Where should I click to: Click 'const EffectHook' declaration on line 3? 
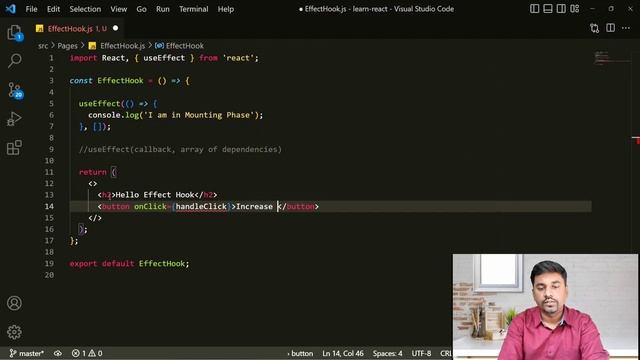point(107,81)
